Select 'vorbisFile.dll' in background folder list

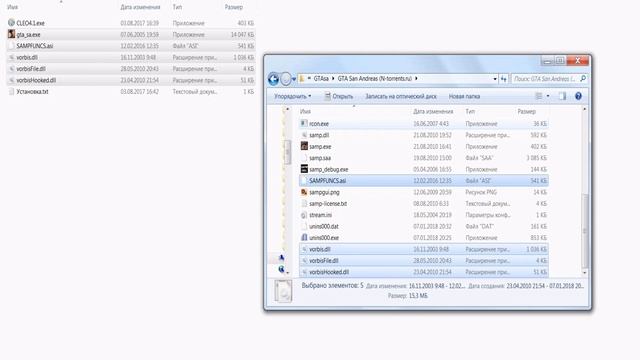[x=131, y=69]
